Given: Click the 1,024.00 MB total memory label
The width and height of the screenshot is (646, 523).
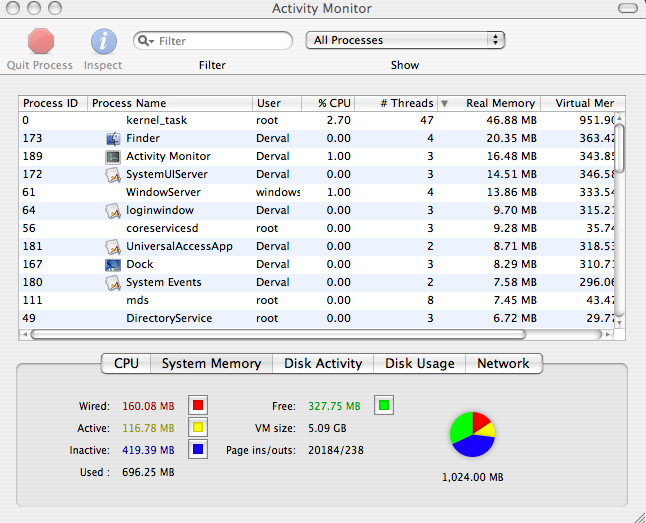Looking at the screenshot, I should point(473,477).
